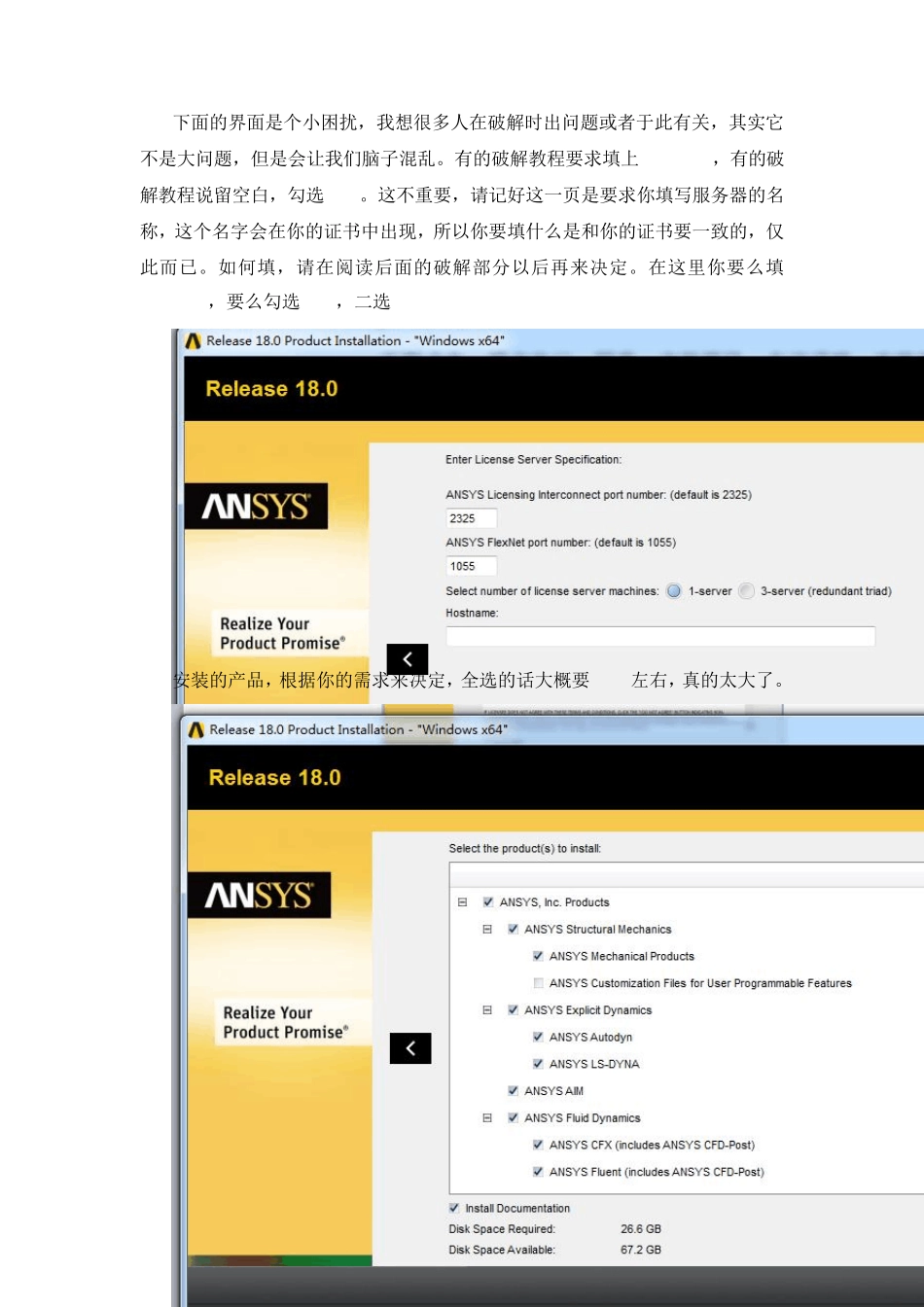Select the 3-server (redundant triad) option
The height and width of the screenshot is (1307, 924).
pyautogui.click(x=746, y=591)
